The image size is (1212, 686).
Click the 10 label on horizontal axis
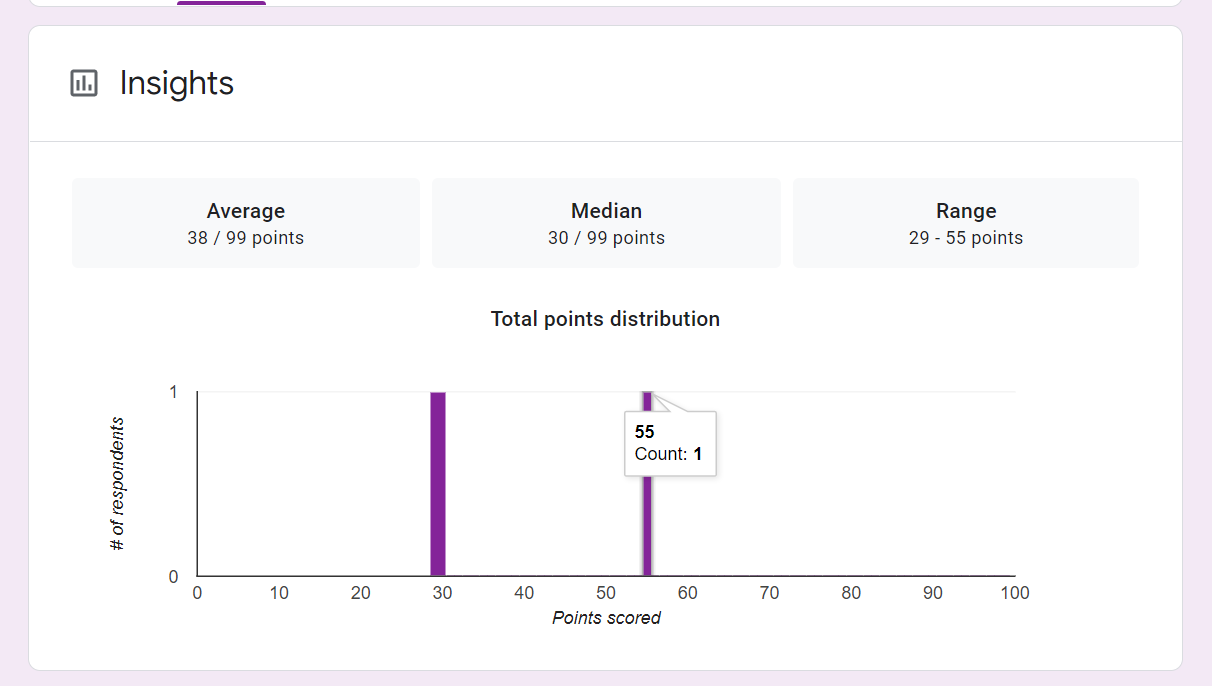pyautogui.click(x=279, y=593)
